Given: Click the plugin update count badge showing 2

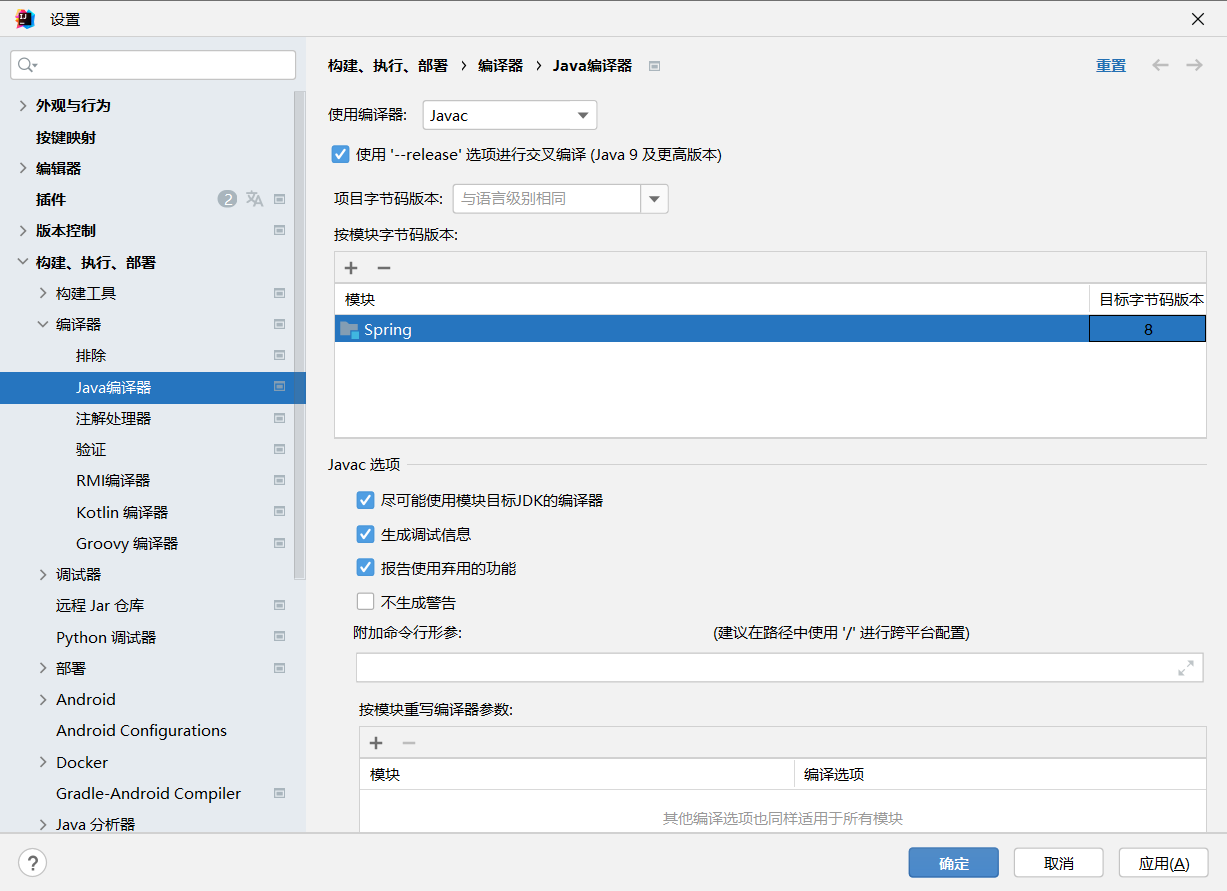Looking at the screenshot, I should point(227,198).
